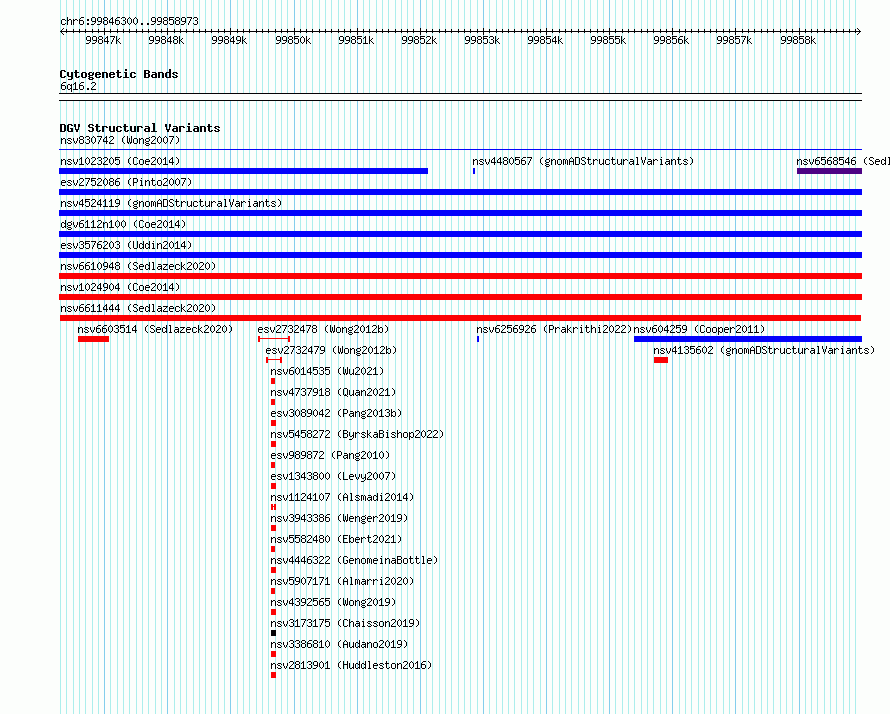Click the small blue nsv6256926 marker
The image size is (890, 714).
(478, 339)
